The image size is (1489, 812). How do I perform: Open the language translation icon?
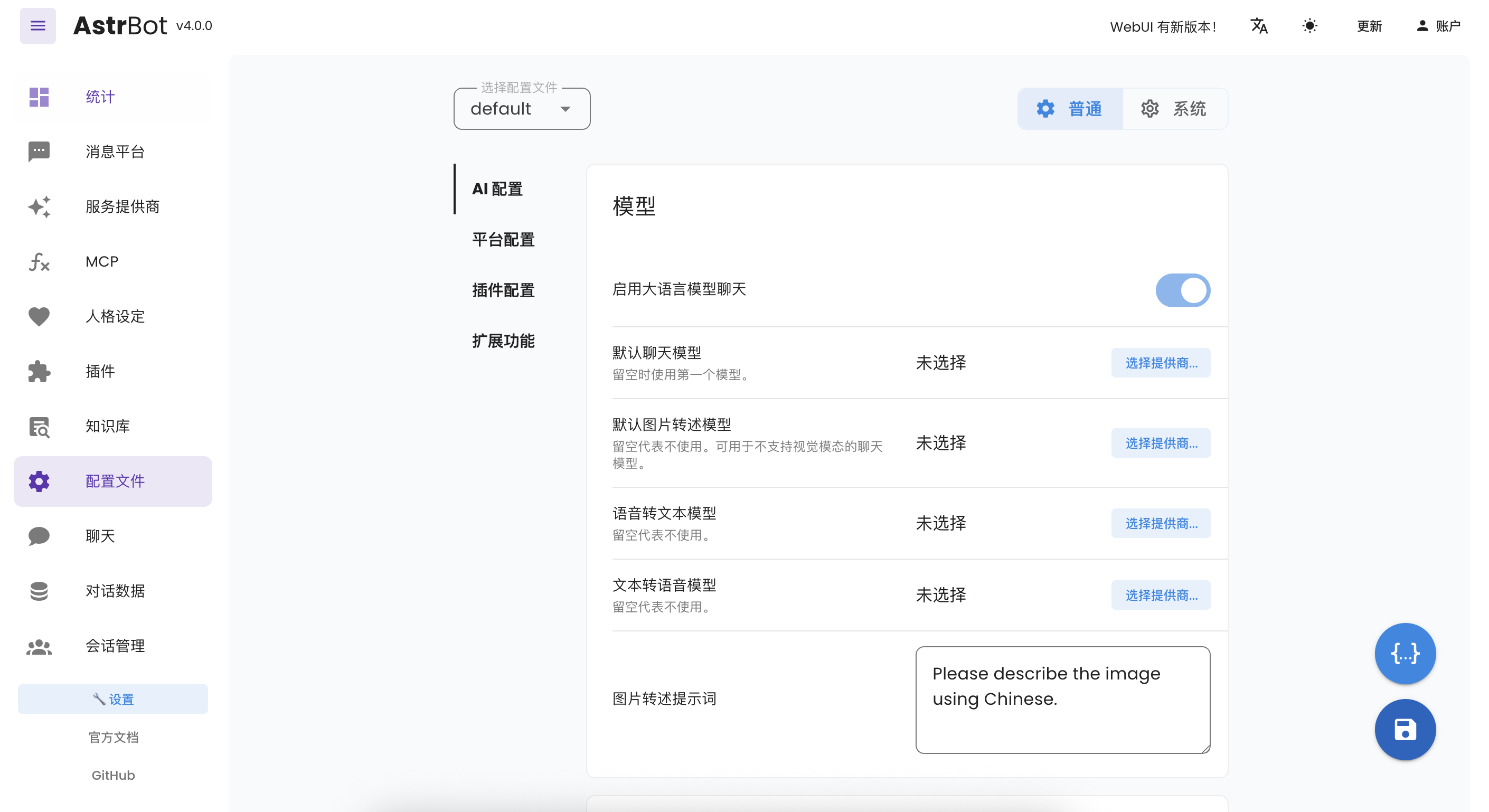tap(1258, 26)
